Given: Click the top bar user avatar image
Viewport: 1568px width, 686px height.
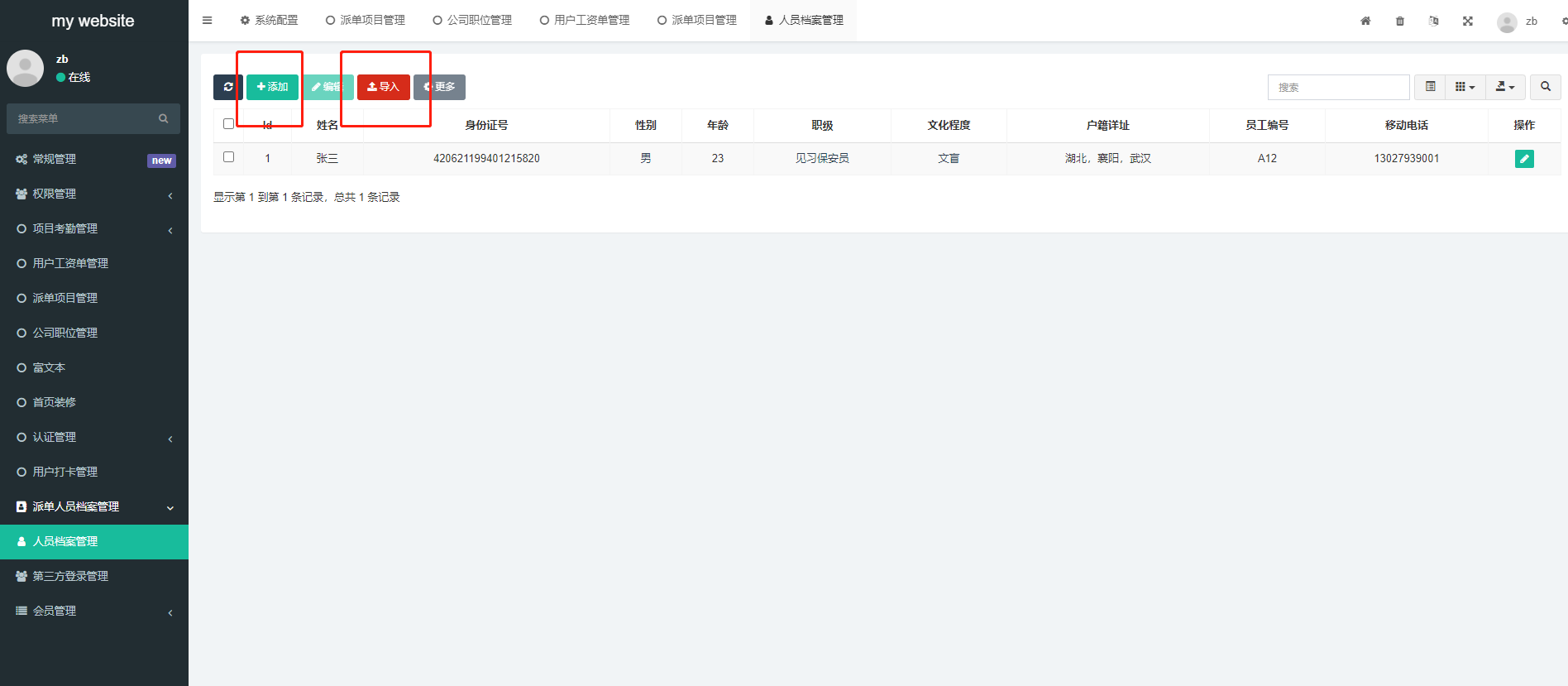Looking at the screenshot, I should [x=1507, y=22].
